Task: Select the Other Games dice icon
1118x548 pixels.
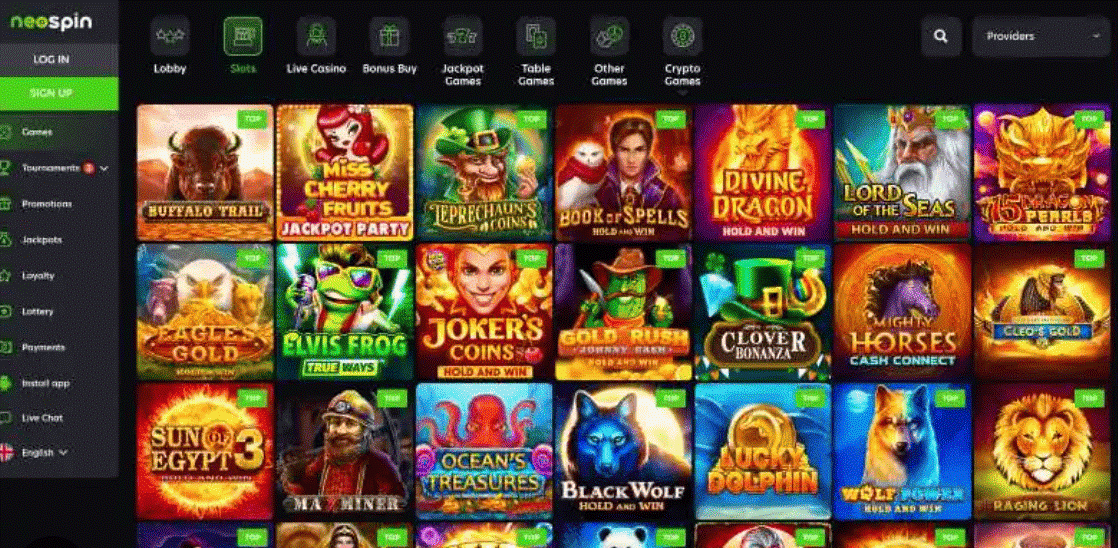Action: 609,36
